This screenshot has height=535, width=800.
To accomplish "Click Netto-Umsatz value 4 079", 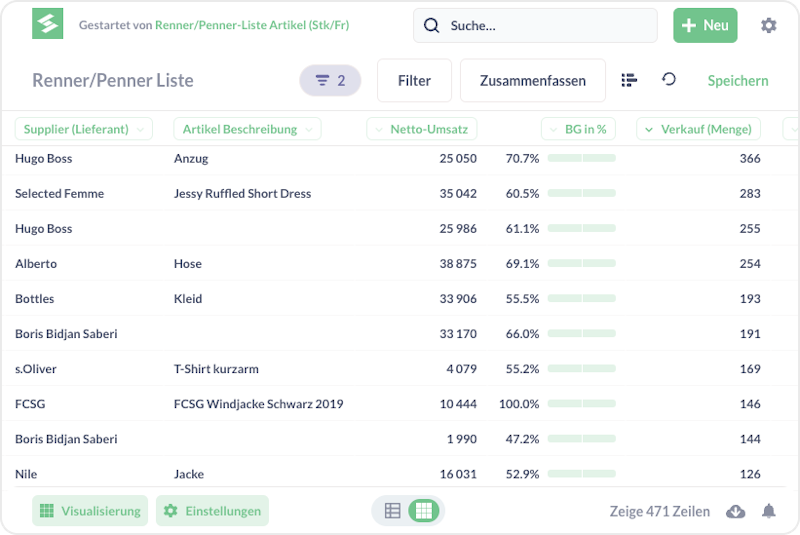I will pyautogui.click(x=462, y=369).
